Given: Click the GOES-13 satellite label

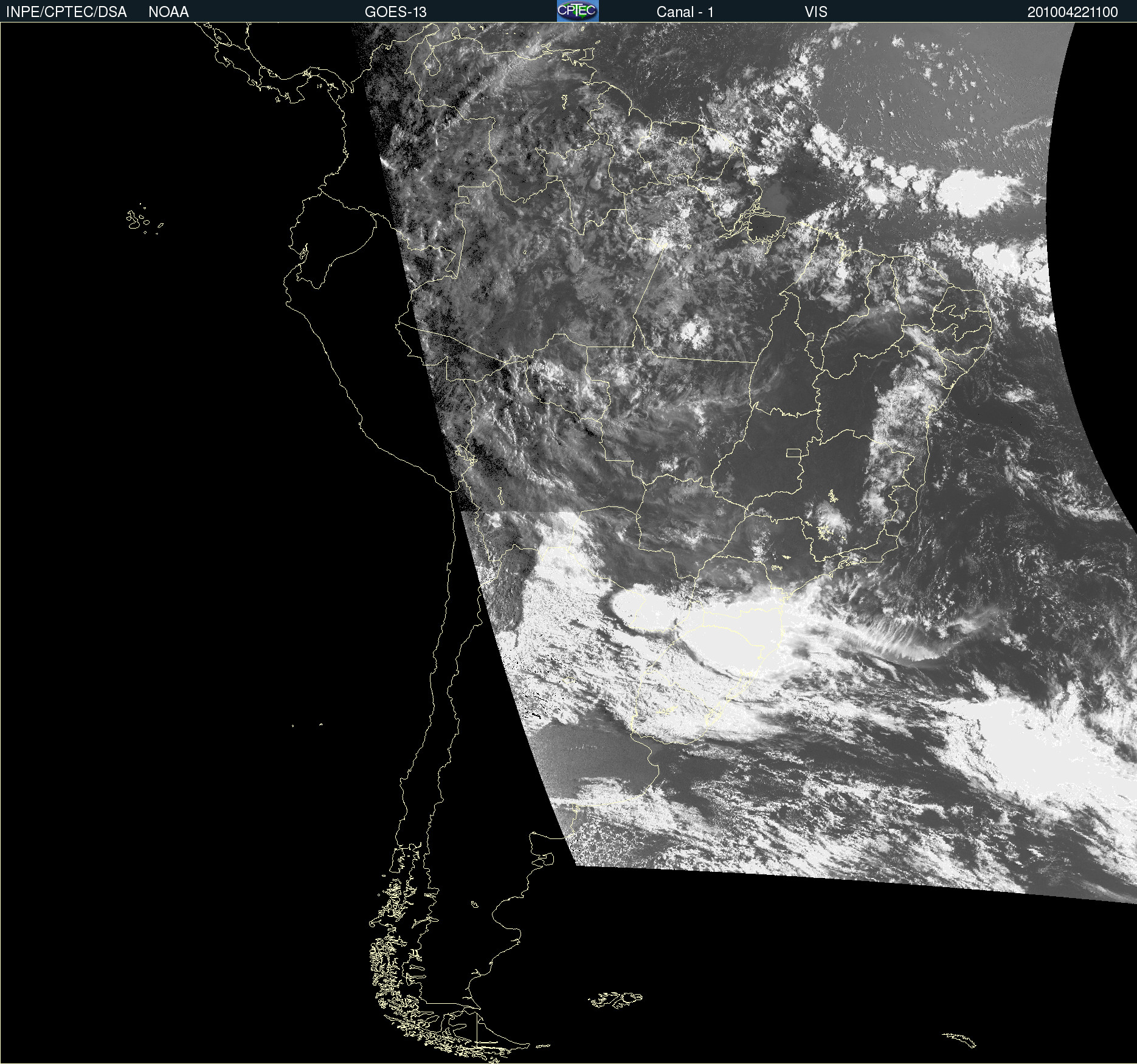Looking at the screenshot, I should pyautogui.click(x=395, y=12).
